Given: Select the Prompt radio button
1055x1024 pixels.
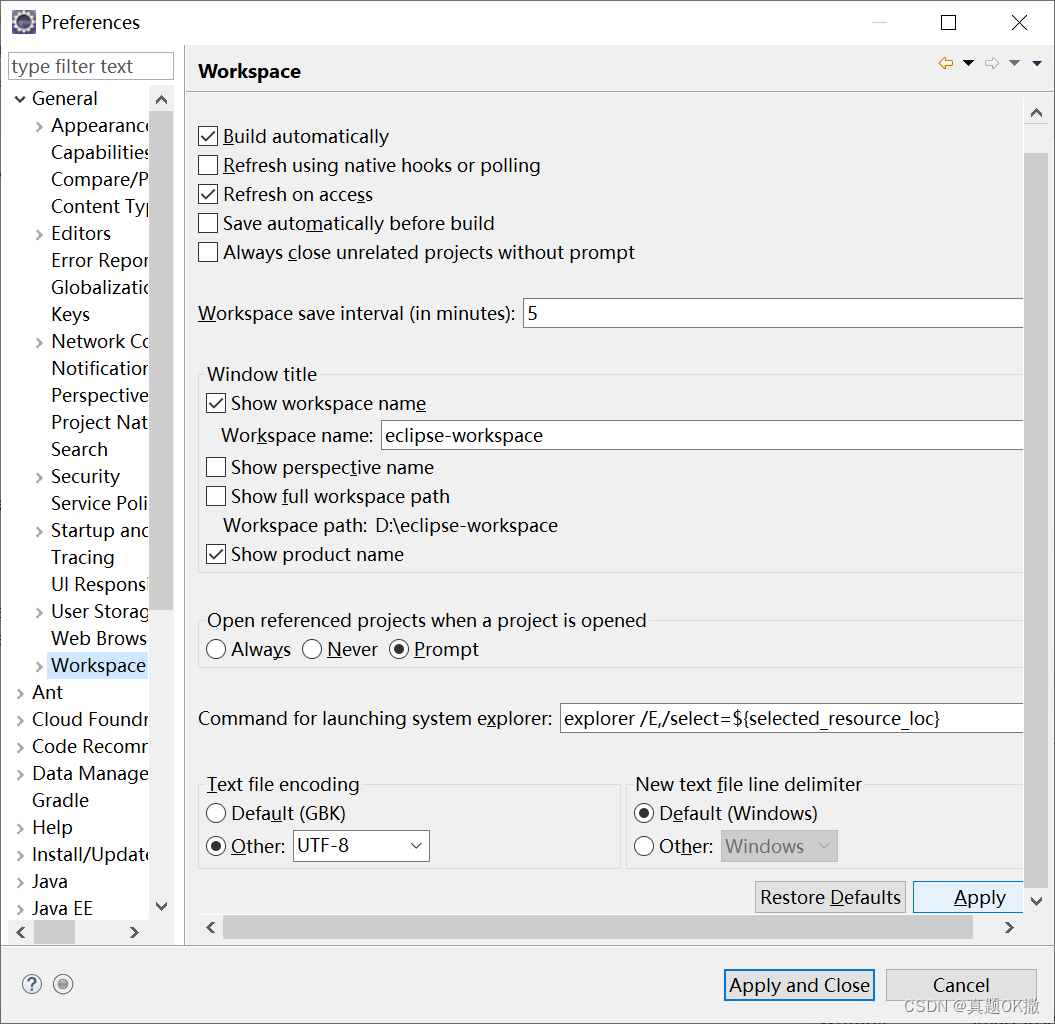Looking at the screenshot, I should [399, 649].
